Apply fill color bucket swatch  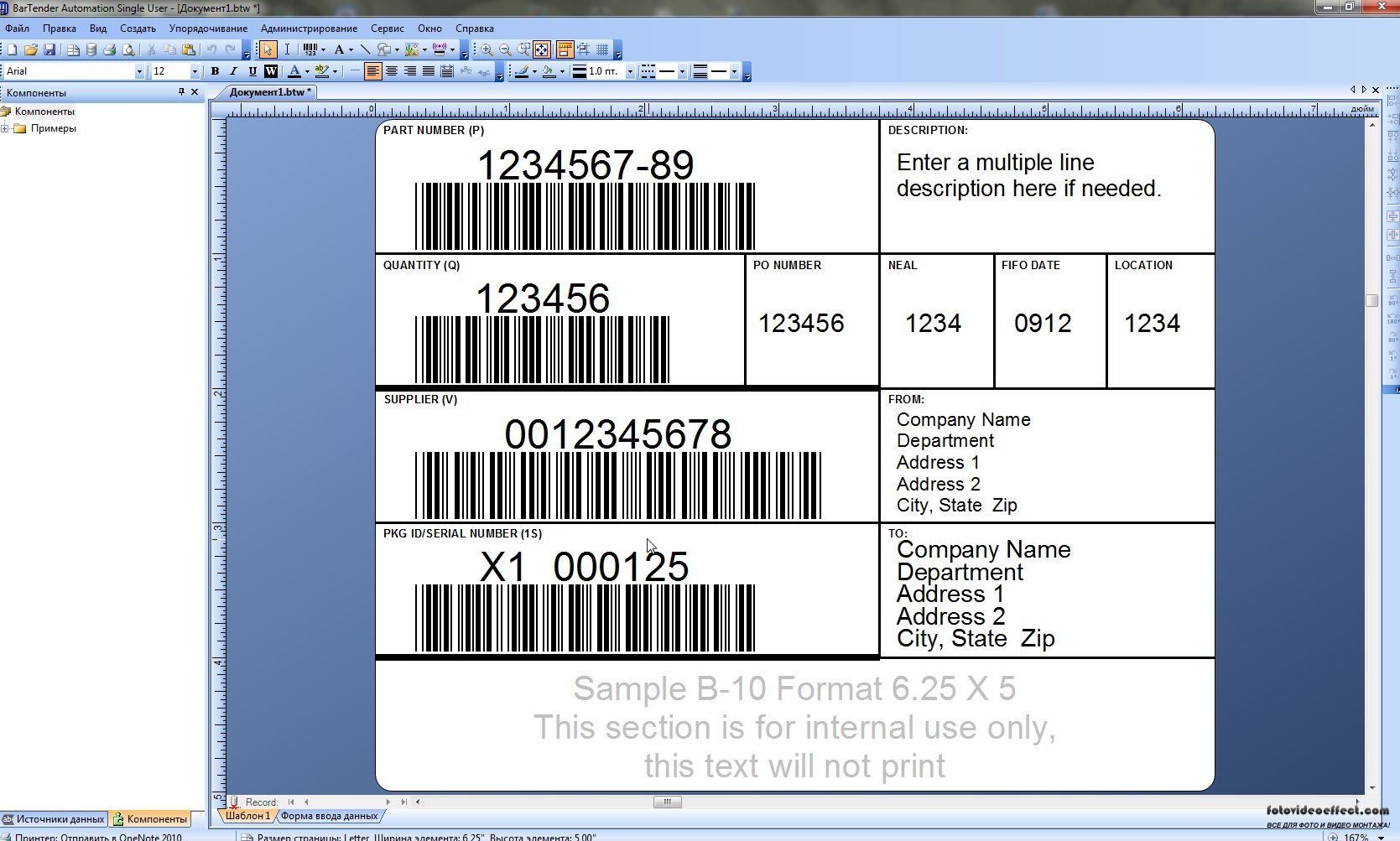click(x=549, y=71)
